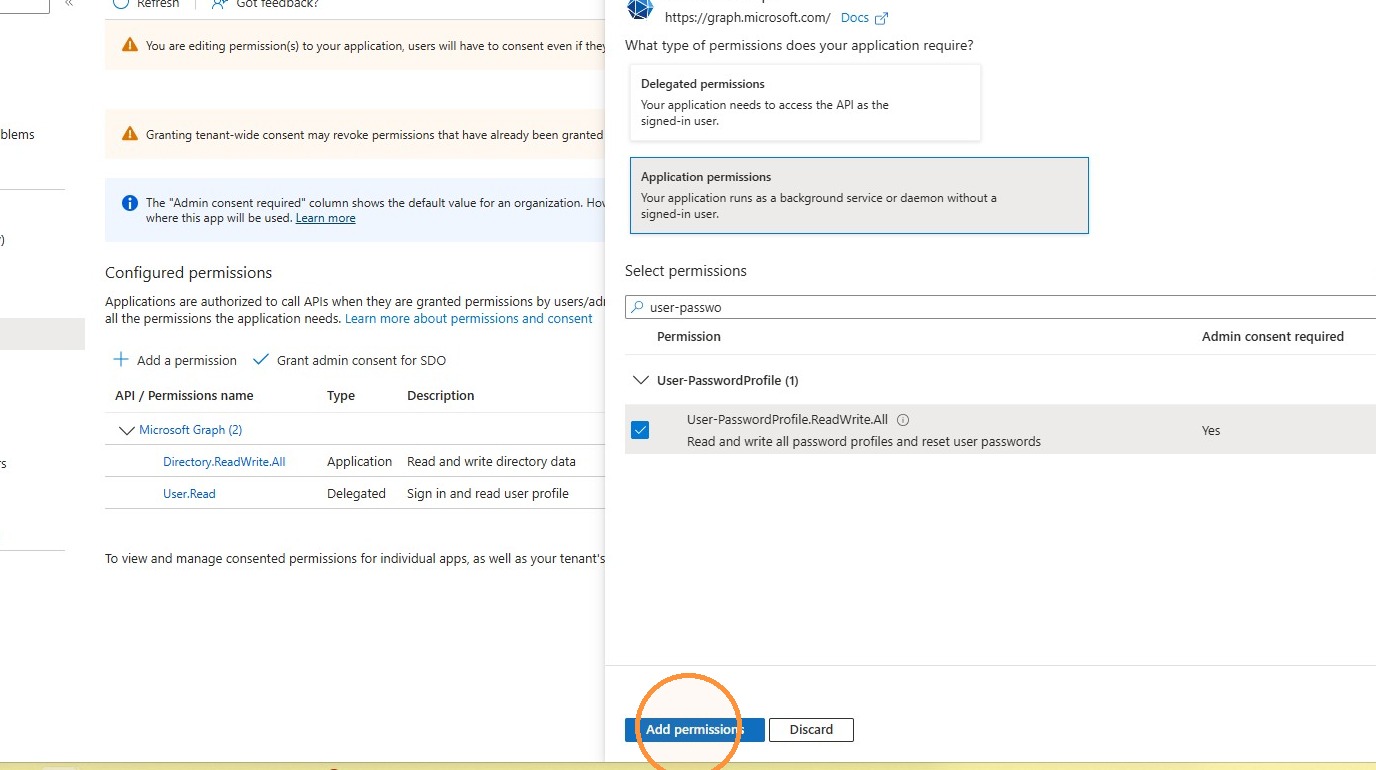The width and height of the screenshot is (1376, 770).
Task: Click the warning icon beside "You are editing permission(s)"
Action: click(130, 45)
